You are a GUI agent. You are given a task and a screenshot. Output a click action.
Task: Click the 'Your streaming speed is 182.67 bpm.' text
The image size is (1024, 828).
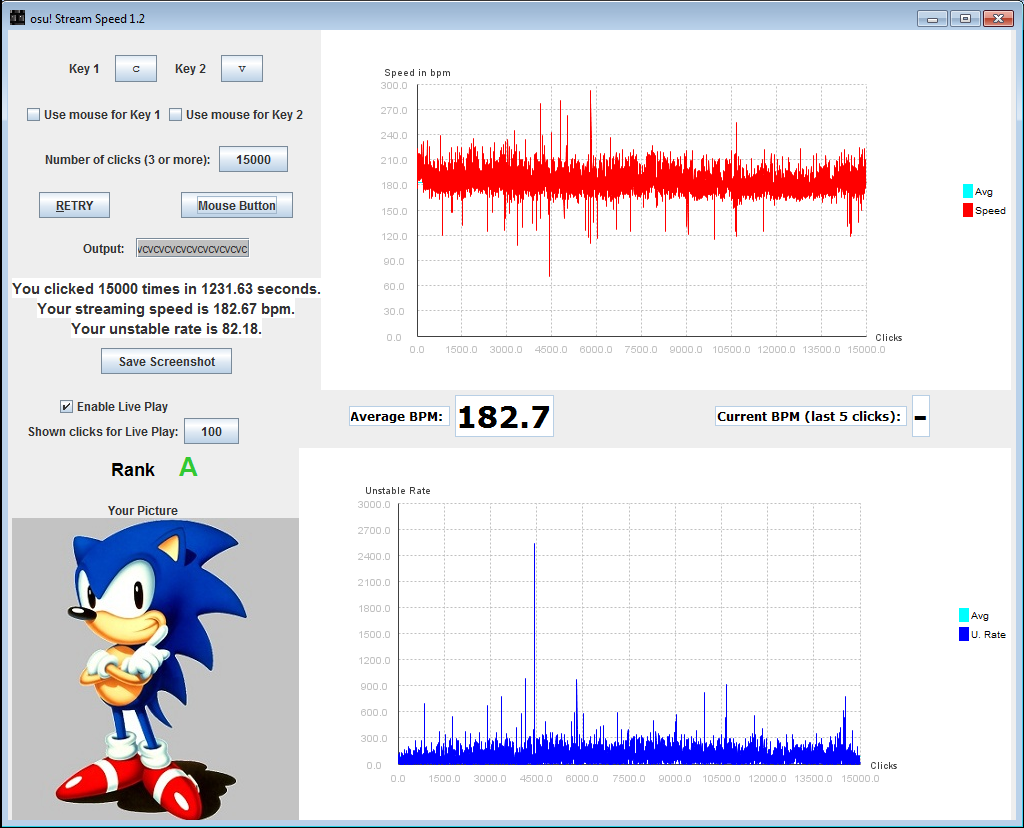coord(166,309)
